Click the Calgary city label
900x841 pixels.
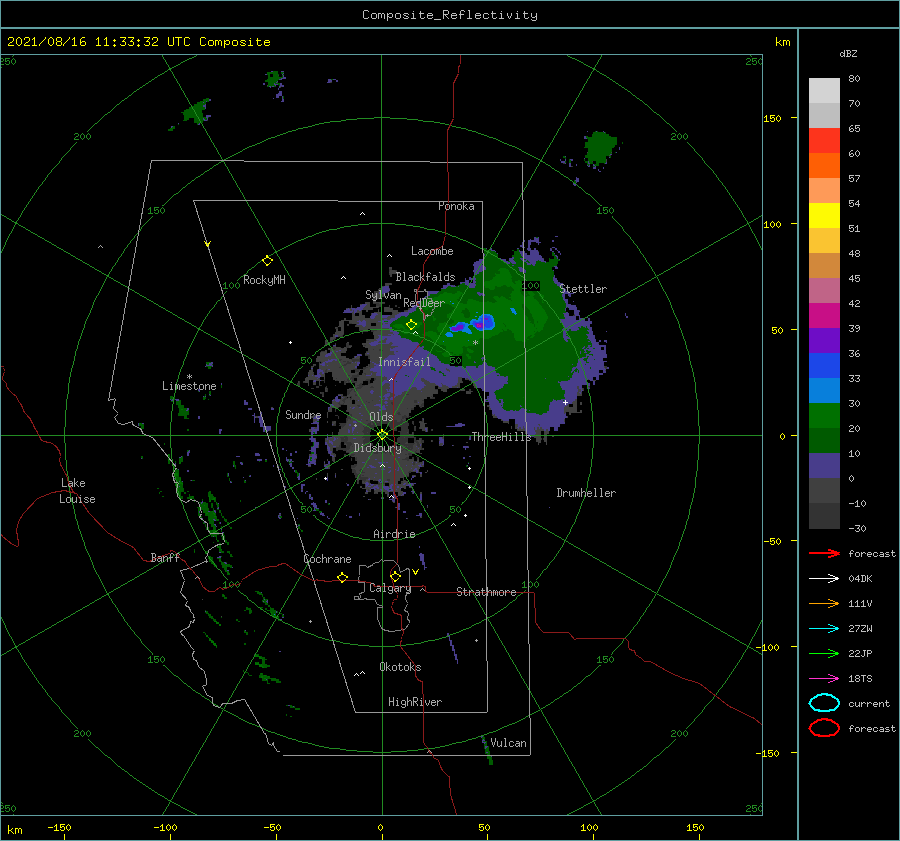(390, 588)
